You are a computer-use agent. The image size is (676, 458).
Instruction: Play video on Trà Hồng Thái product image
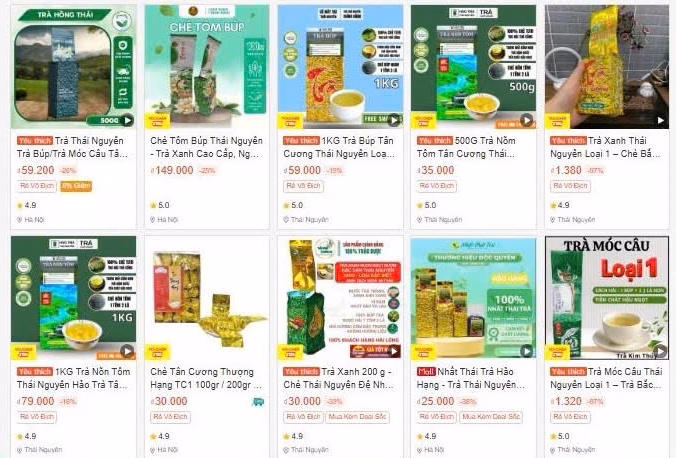click(128, 120)
